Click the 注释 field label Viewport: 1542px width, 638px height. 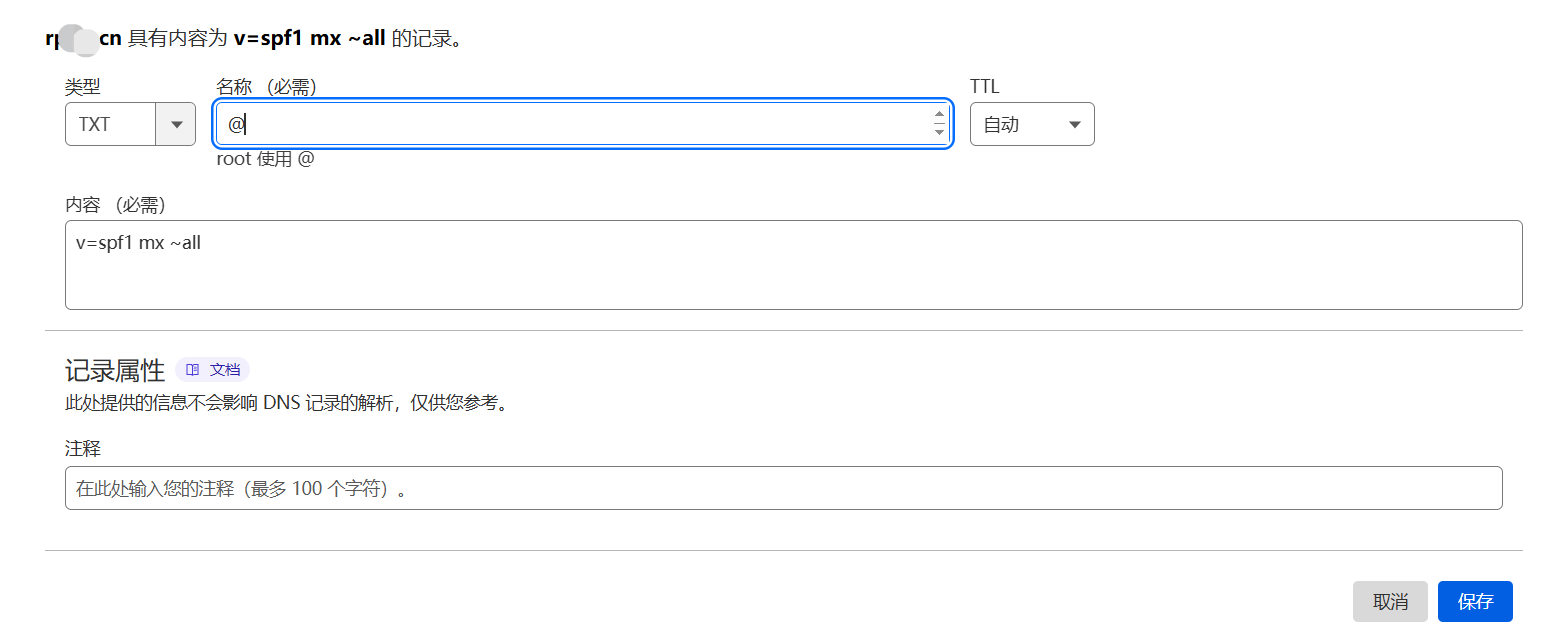point(83,449)
